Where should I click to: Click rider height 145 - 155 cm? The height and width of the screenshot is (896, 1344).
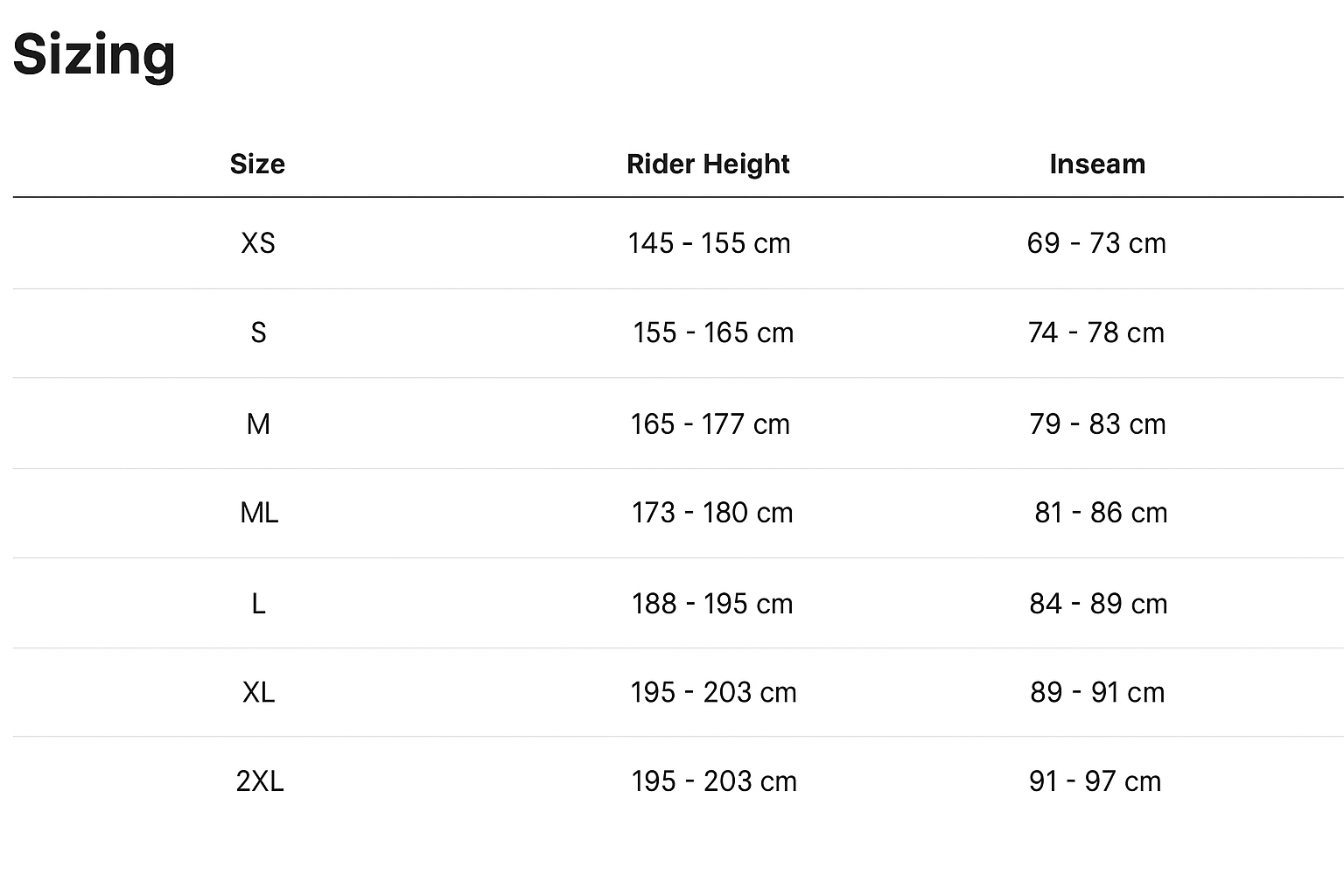[x=709, y=243]
